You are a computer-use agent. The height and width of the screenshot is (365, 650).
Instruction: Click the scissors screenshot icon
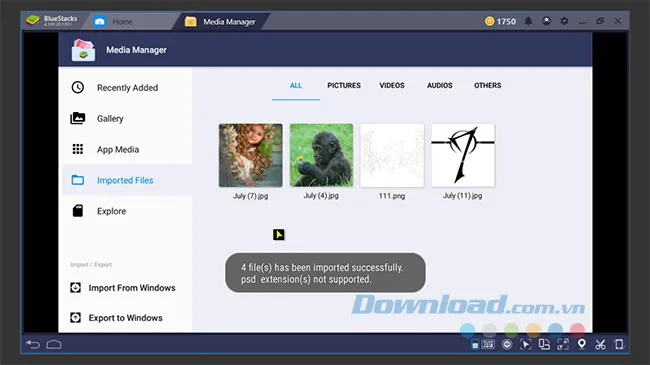(x=600, y=344)
